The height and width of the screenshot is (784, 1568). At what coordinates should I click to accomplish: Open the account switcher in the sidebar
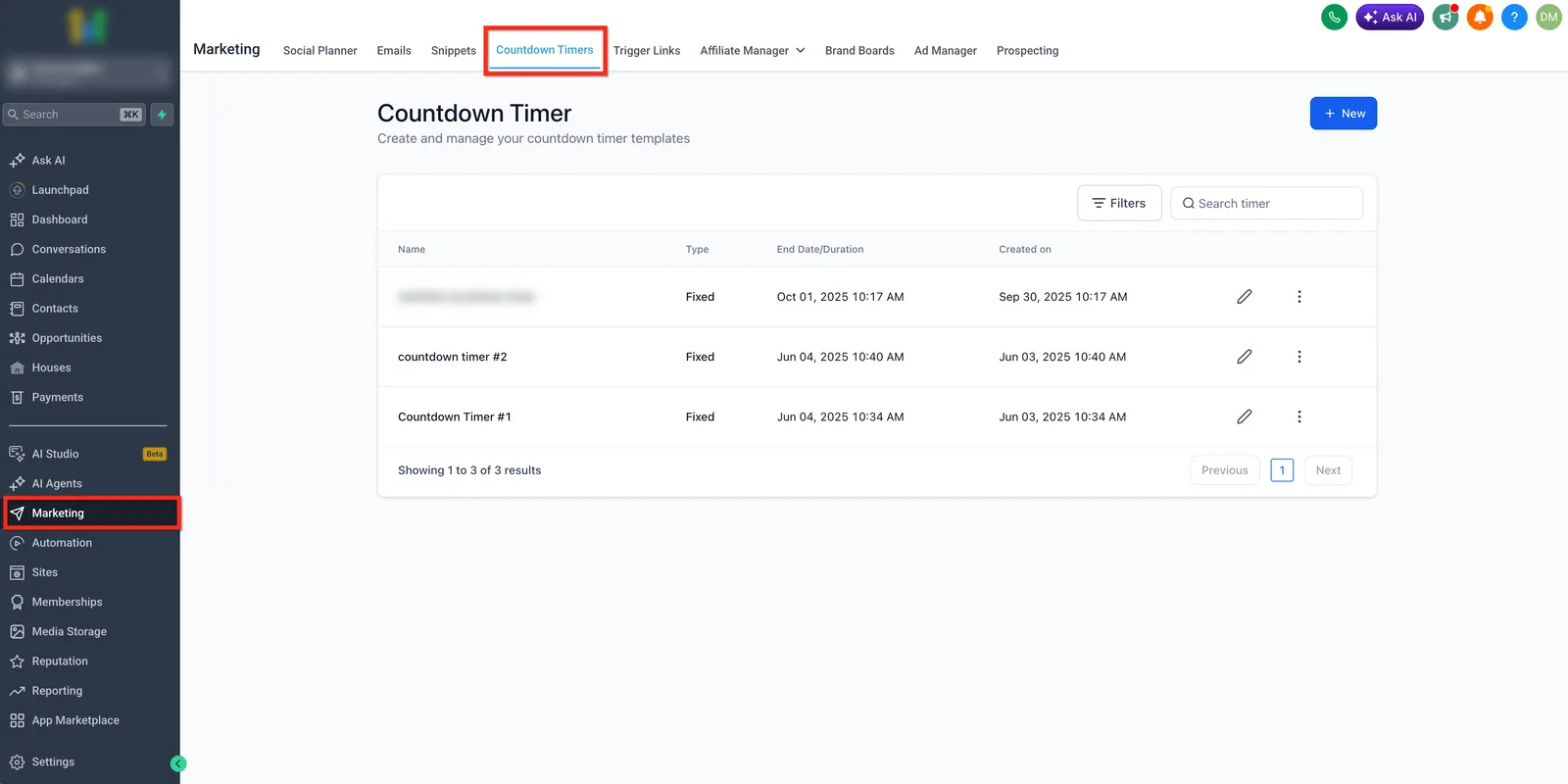(88, 72)
